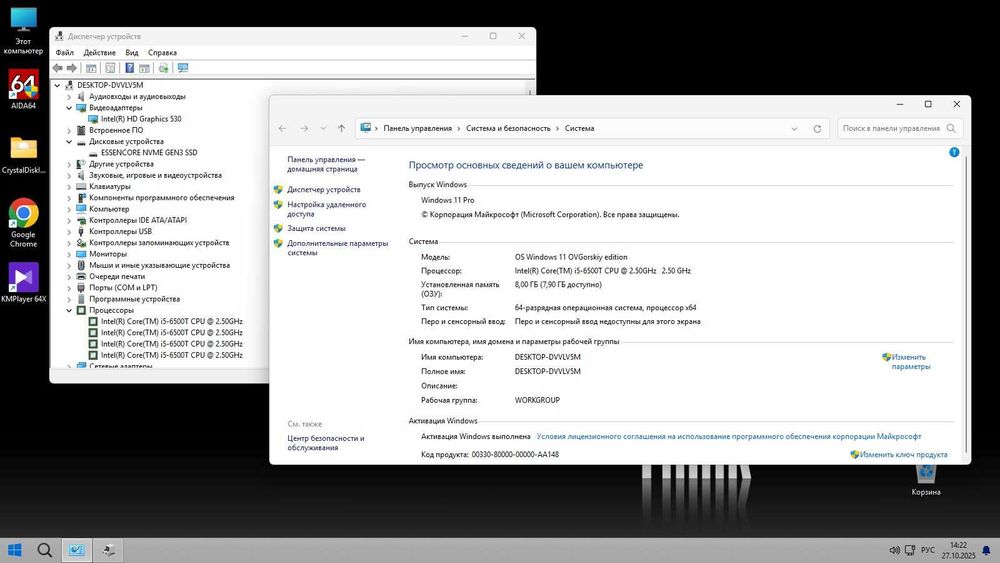Open the Защита системы link
1000x563 pixels.
click(316, 228)
